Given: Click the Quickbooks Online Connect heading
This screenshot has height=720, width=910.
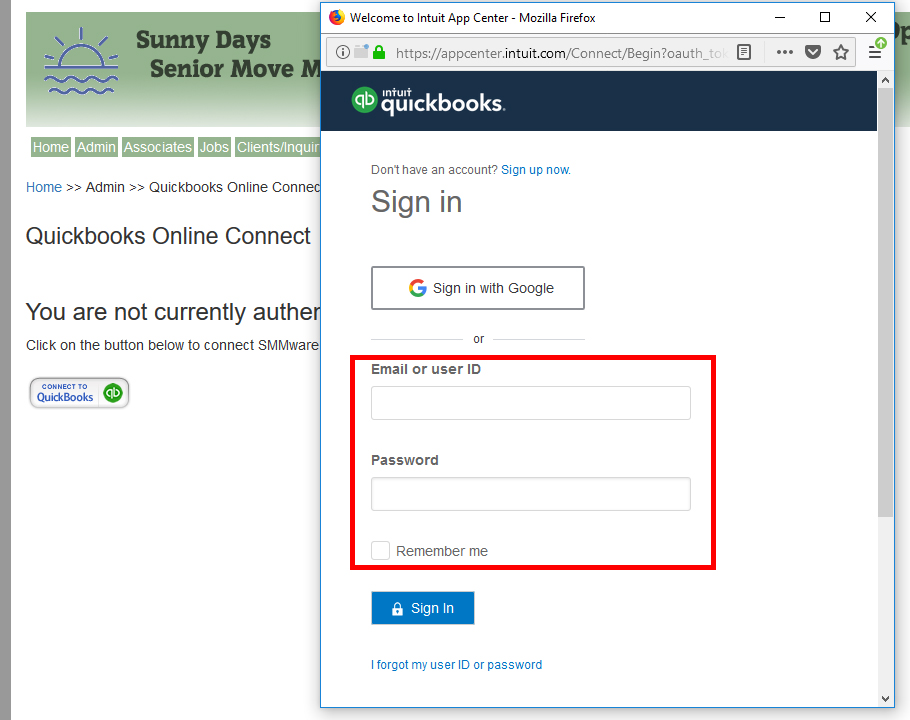Looking at the screenshot, I should pyautogui.click(x=168, y=236).
